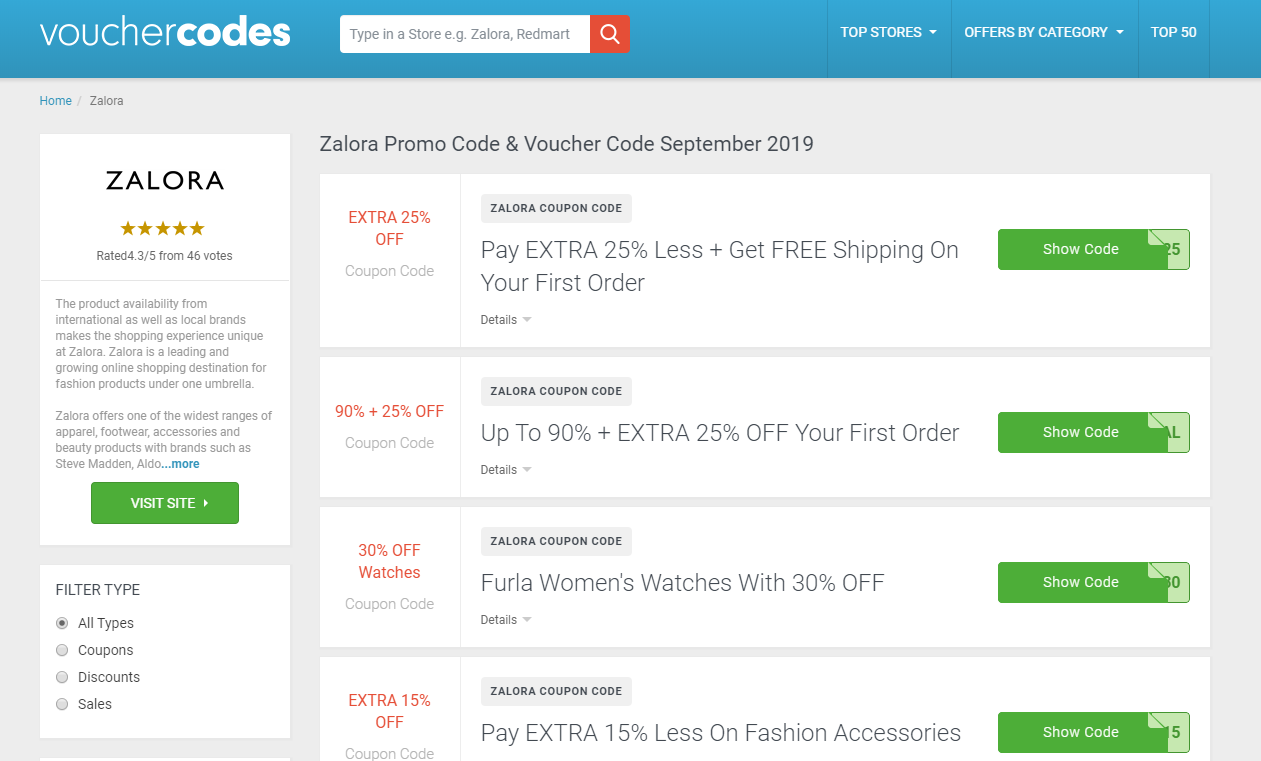Expand Details under Up To 90% offer
Image resolution: width=1261 pixels, height=761 pixels.
[x=506, y=470]
